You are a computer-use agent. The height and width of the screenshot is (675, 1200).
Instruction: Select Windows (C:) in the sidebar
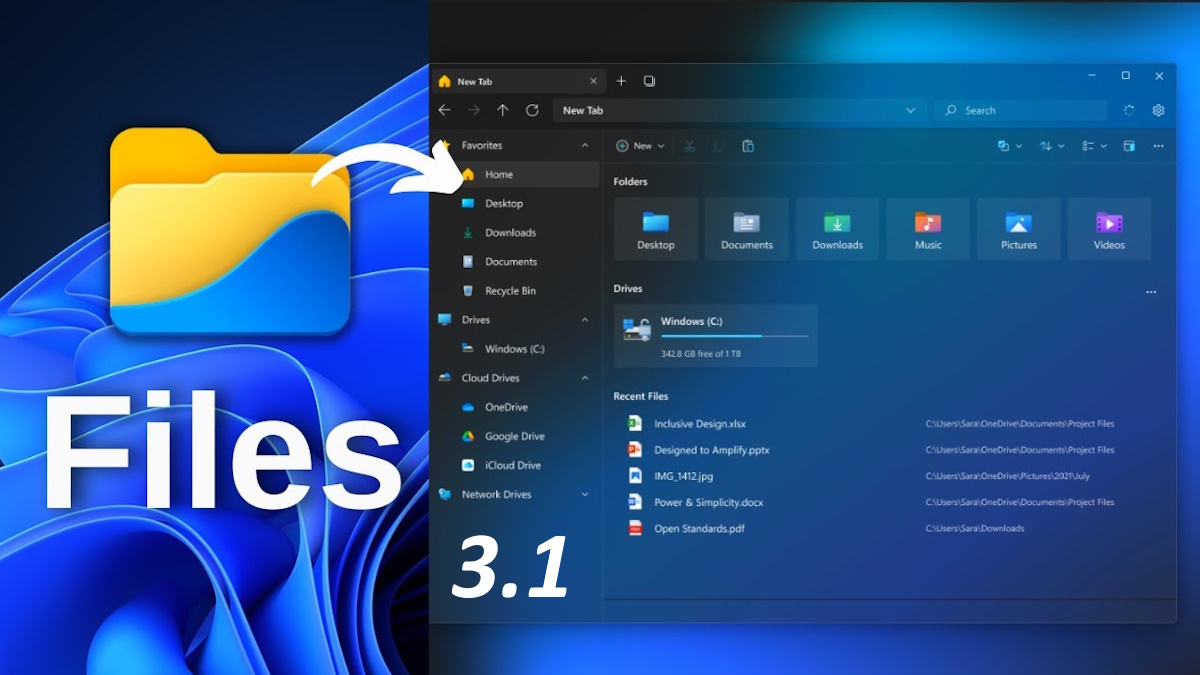[x=516, y=349]
